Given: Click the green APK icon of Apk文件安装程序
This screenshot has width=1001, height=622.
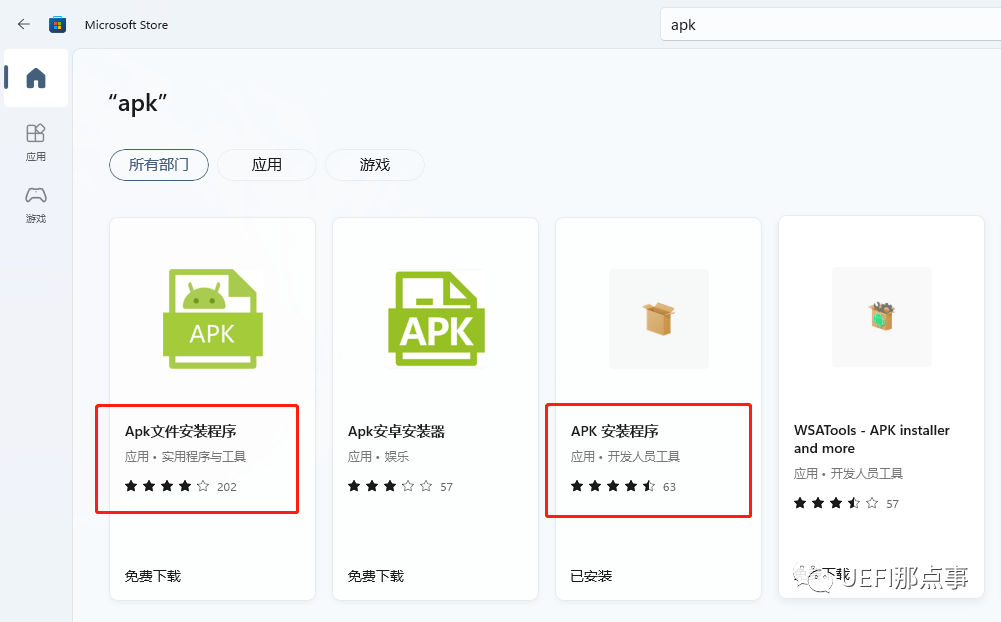Looking at the screenshot, I should [212, 319].
